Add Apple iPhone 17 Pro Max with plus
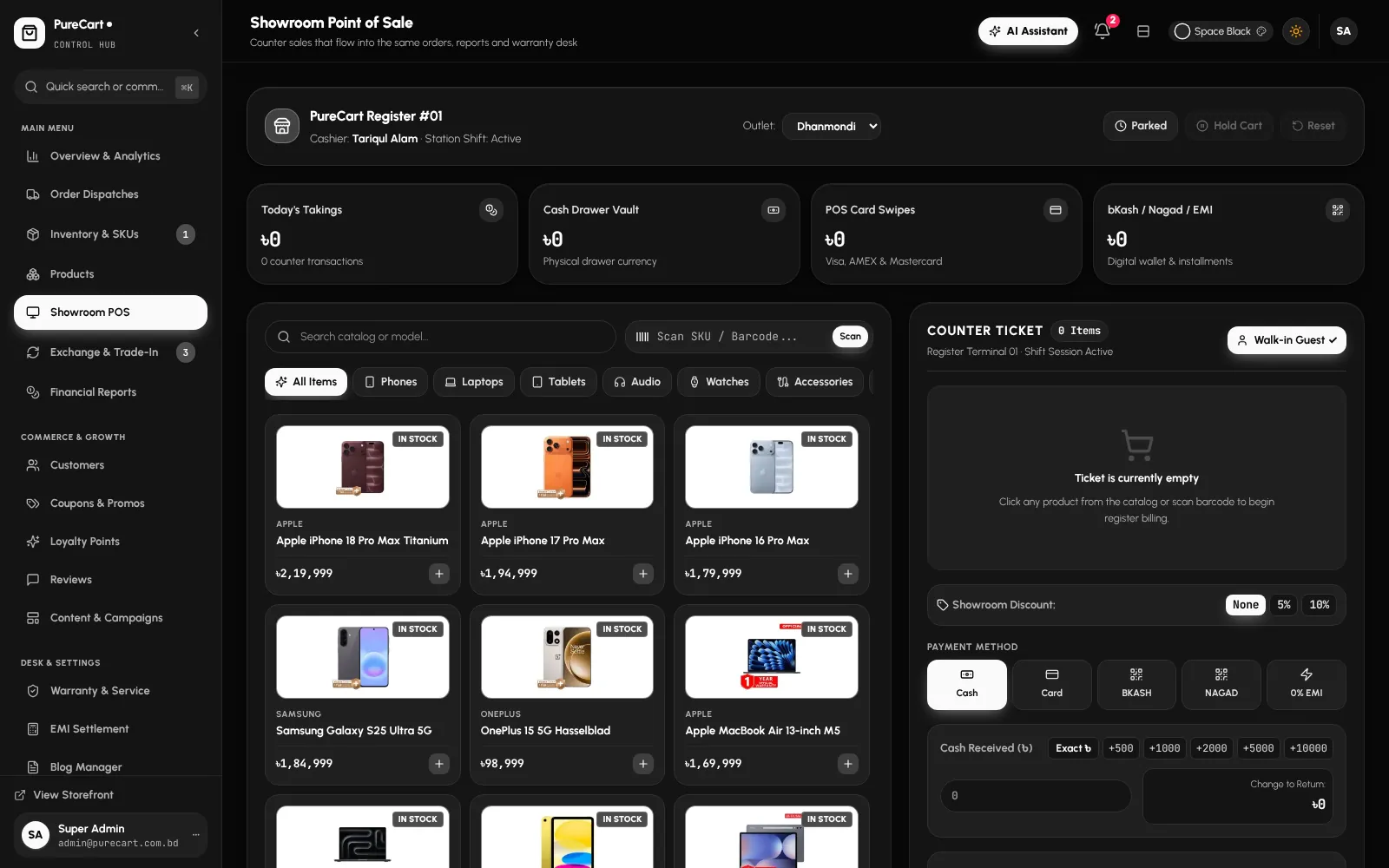 point(643,574)
